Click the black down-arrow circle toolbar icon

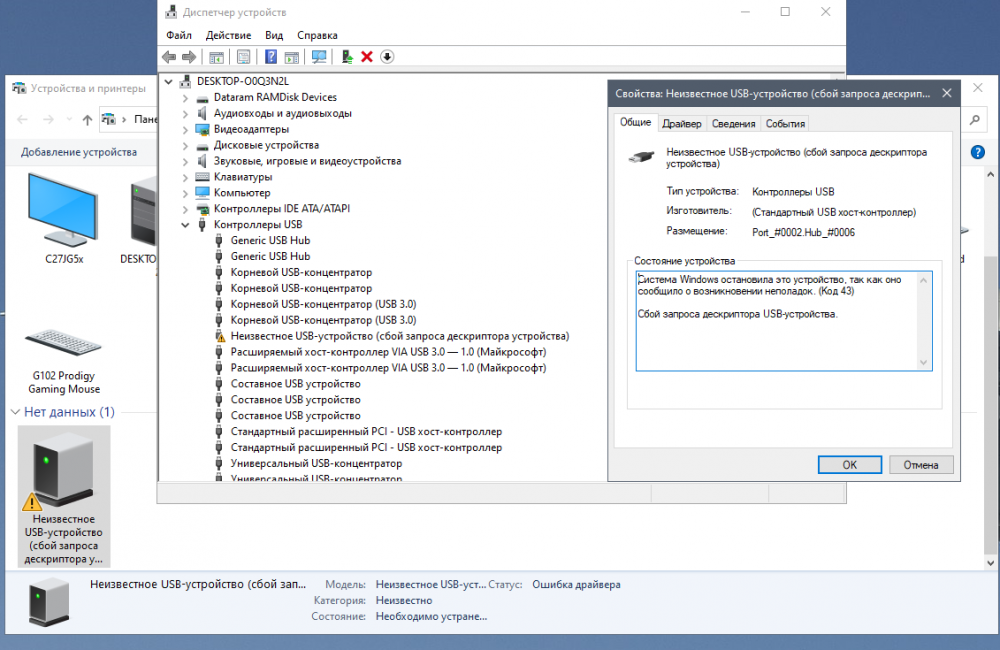coord(387,57)
